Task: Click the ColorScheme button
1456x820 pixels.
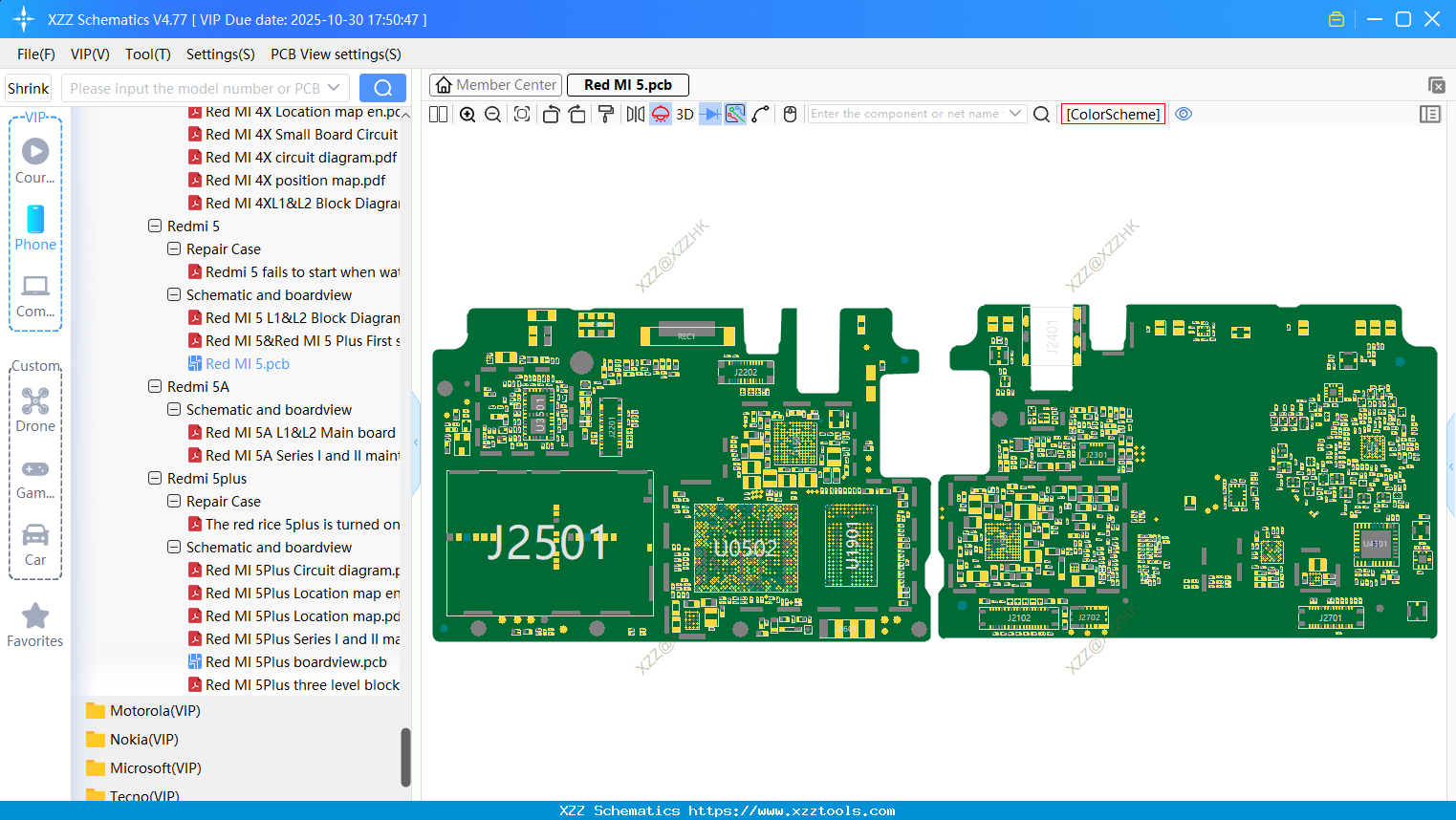Action: pos(1113,114)
